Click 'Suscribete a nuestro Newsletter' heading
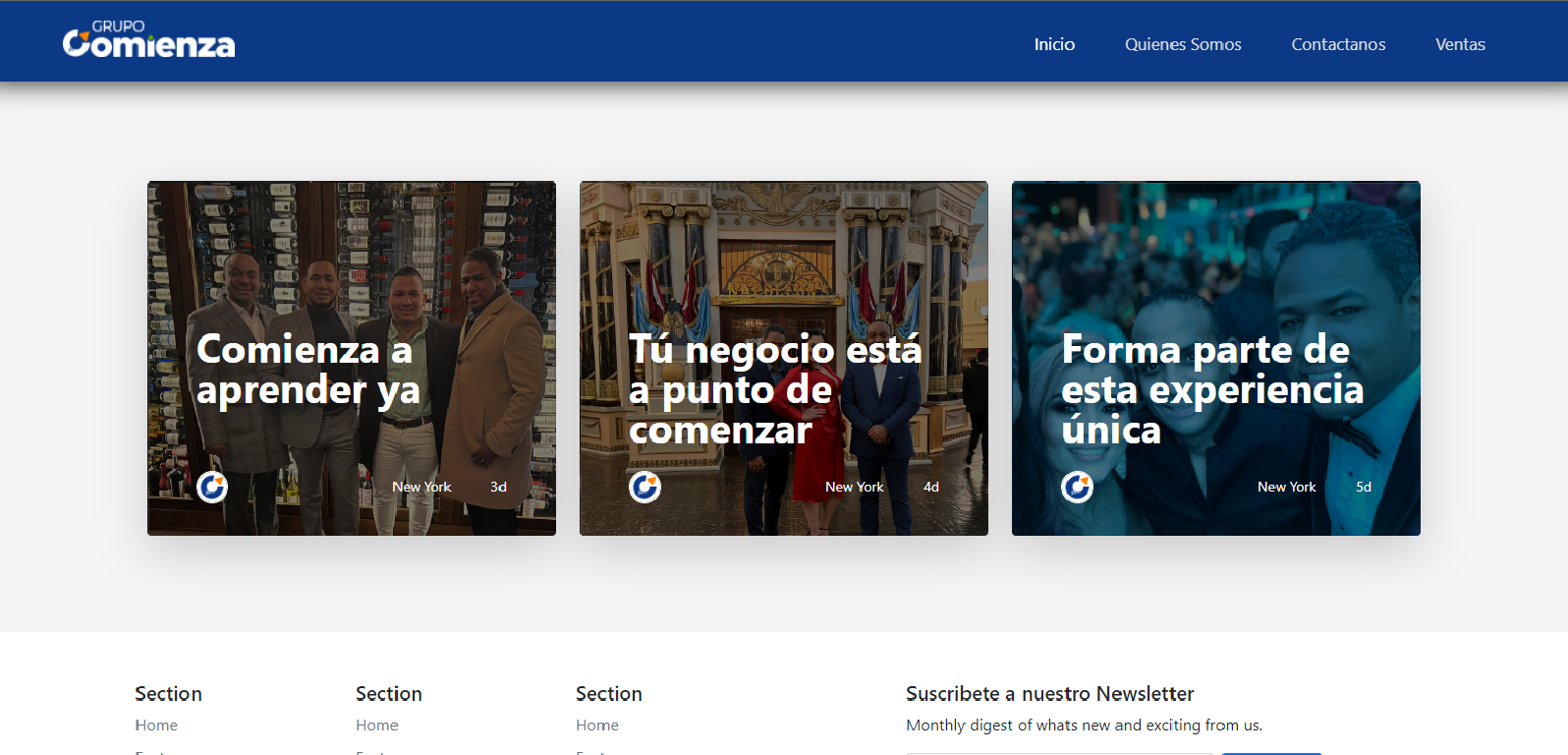The height and width of the screenshot is (755, 1568). coord(1050,694)
